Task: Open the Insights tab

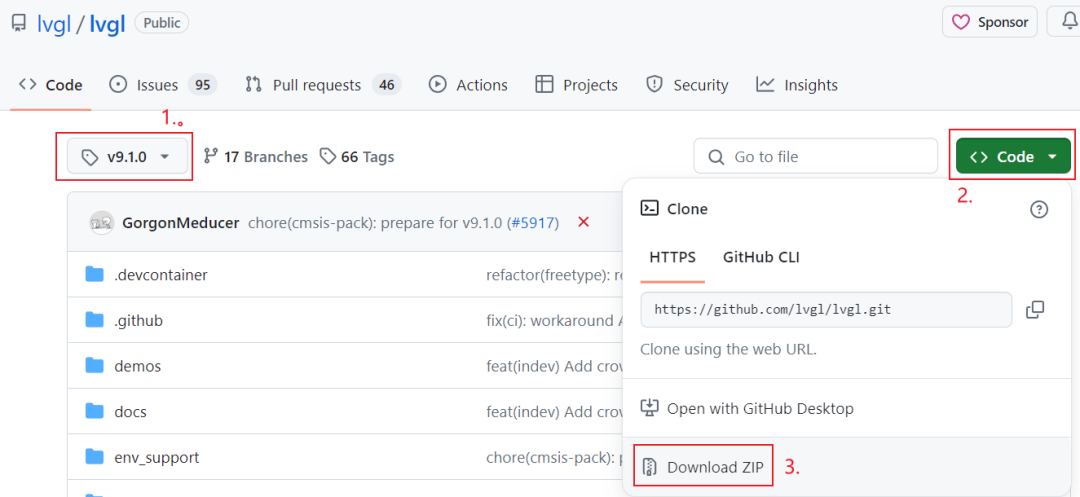Action: click(797, 85)
